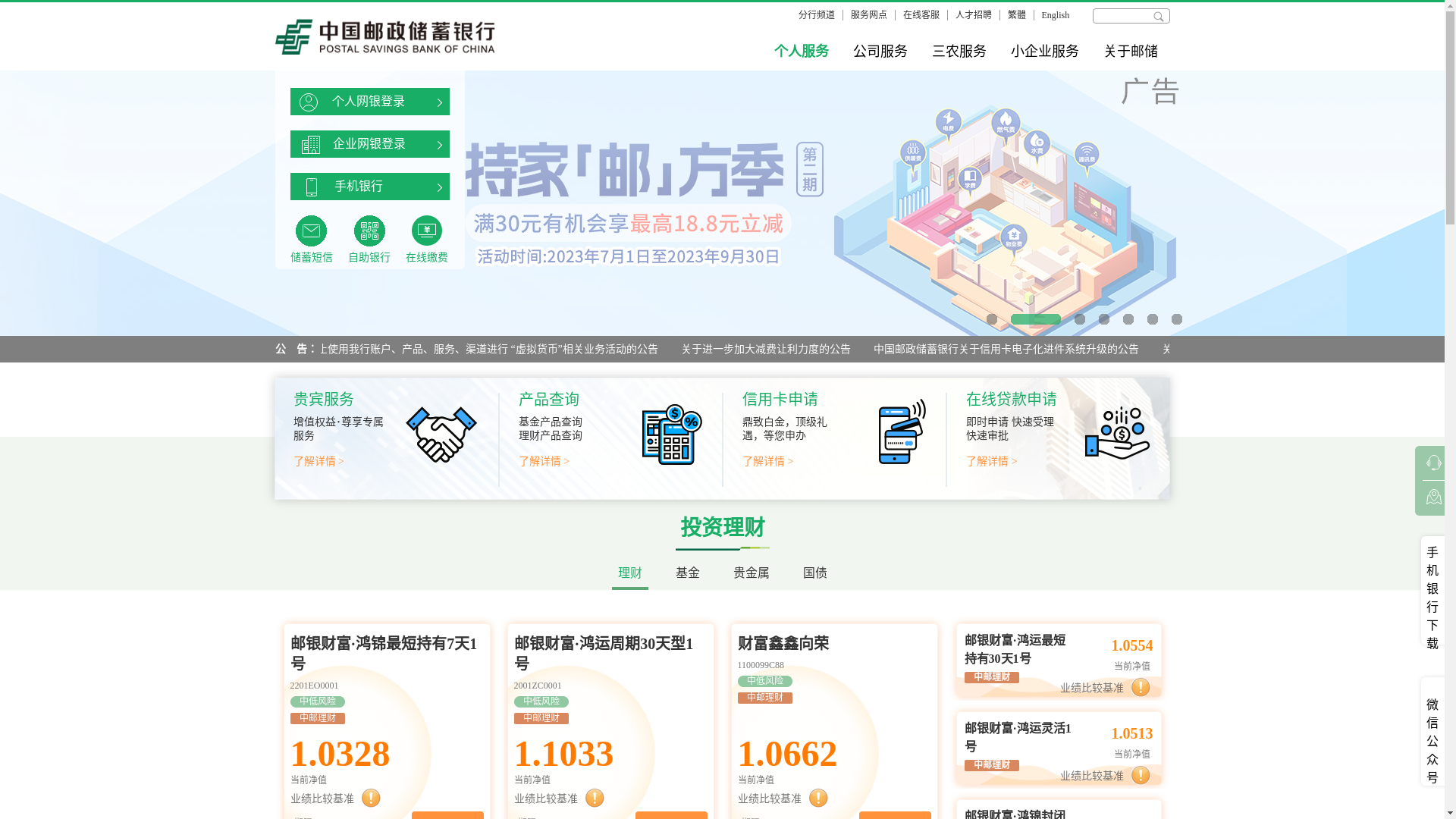Open 邮银财富·鸿锦最短持有7天1号 product
The height and width of the screenshot is (819, 1456).
pyautogui.click(x=384, y=653)
